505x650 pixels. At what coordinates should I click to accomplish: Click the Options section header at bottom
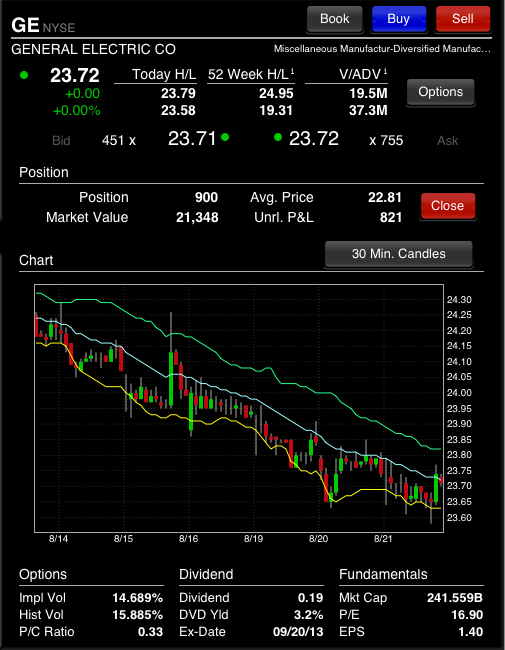click(x=43, y=575)
